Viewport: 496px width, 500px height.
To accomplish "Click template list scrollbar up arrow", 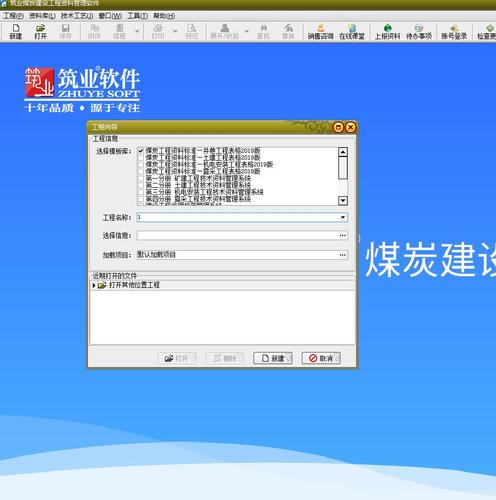I will coord(343,152).
